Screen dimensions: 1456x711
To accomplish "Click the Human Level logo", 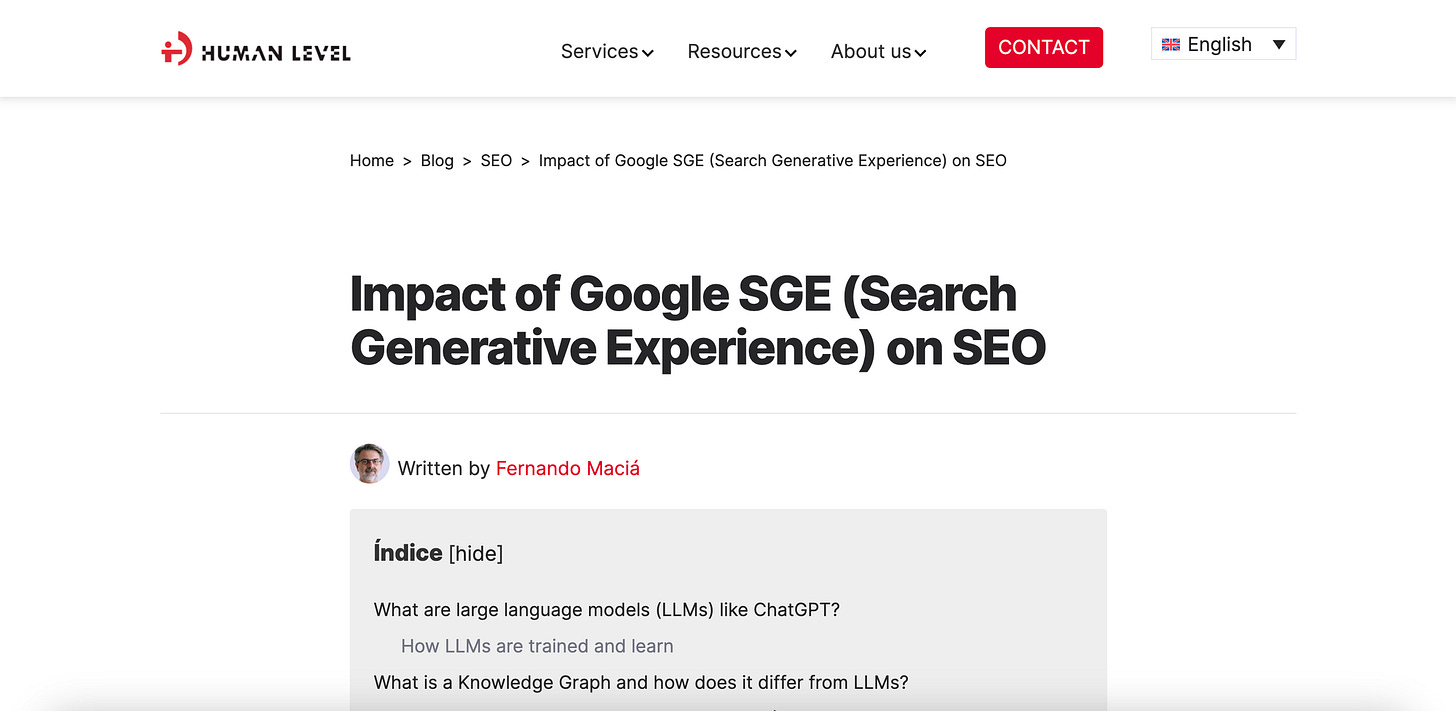I will tap(255, 47).
